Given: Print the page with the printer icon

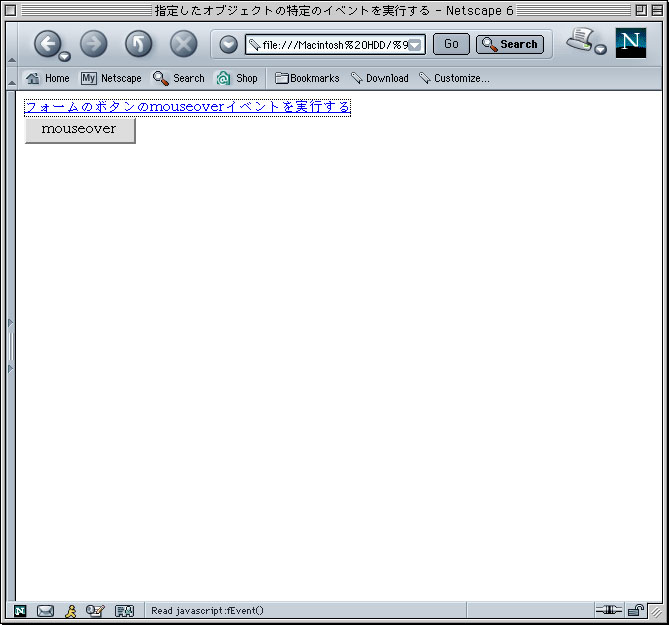Looking at the screenshot, I should (580, 40).
